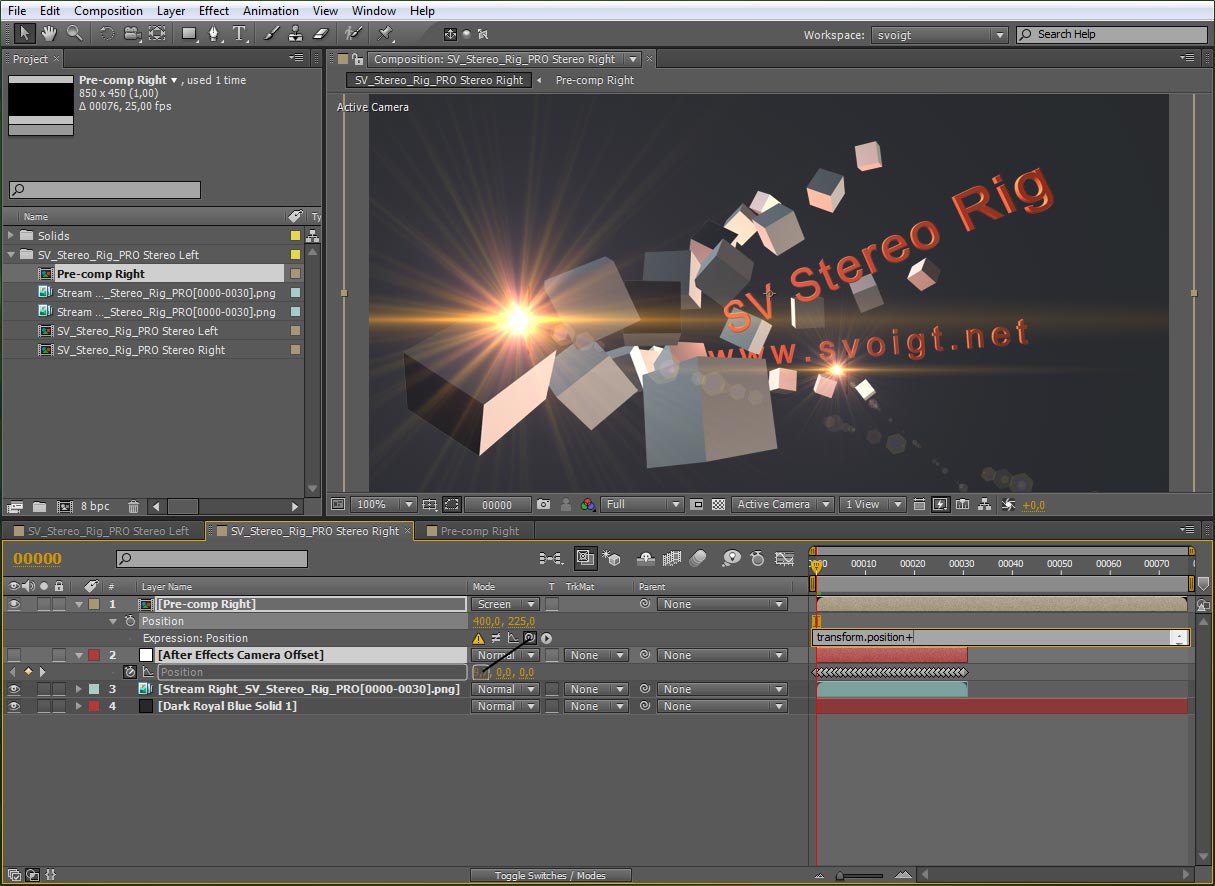This screenshot has width=1215, height=886.
Task: Open comp flowchart icon in viewer bar
Action: tap(984, 505)
